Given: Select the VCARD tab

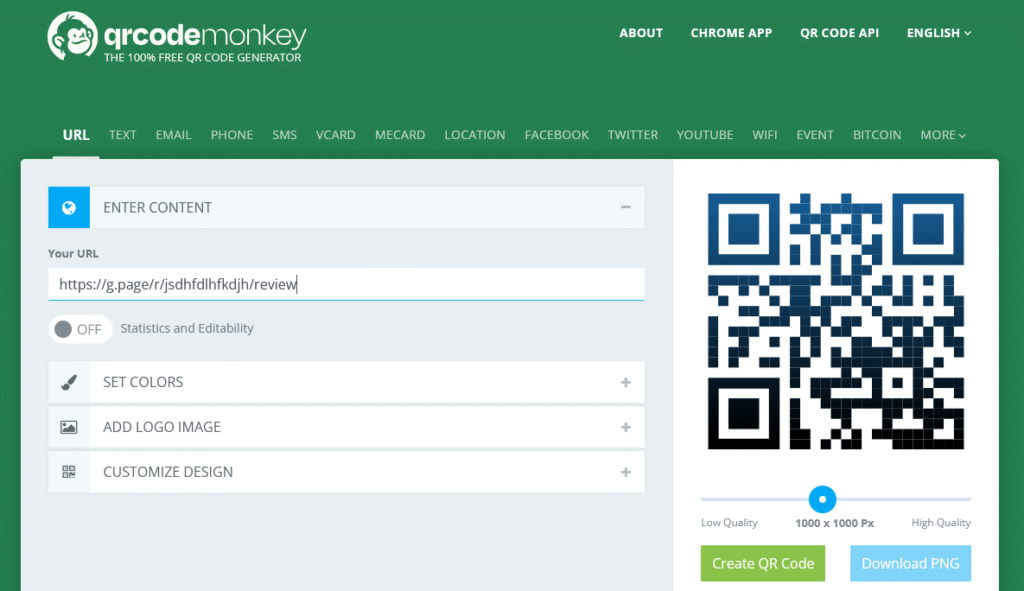Looking at the screenshot, I should click(x=335, y=135).
